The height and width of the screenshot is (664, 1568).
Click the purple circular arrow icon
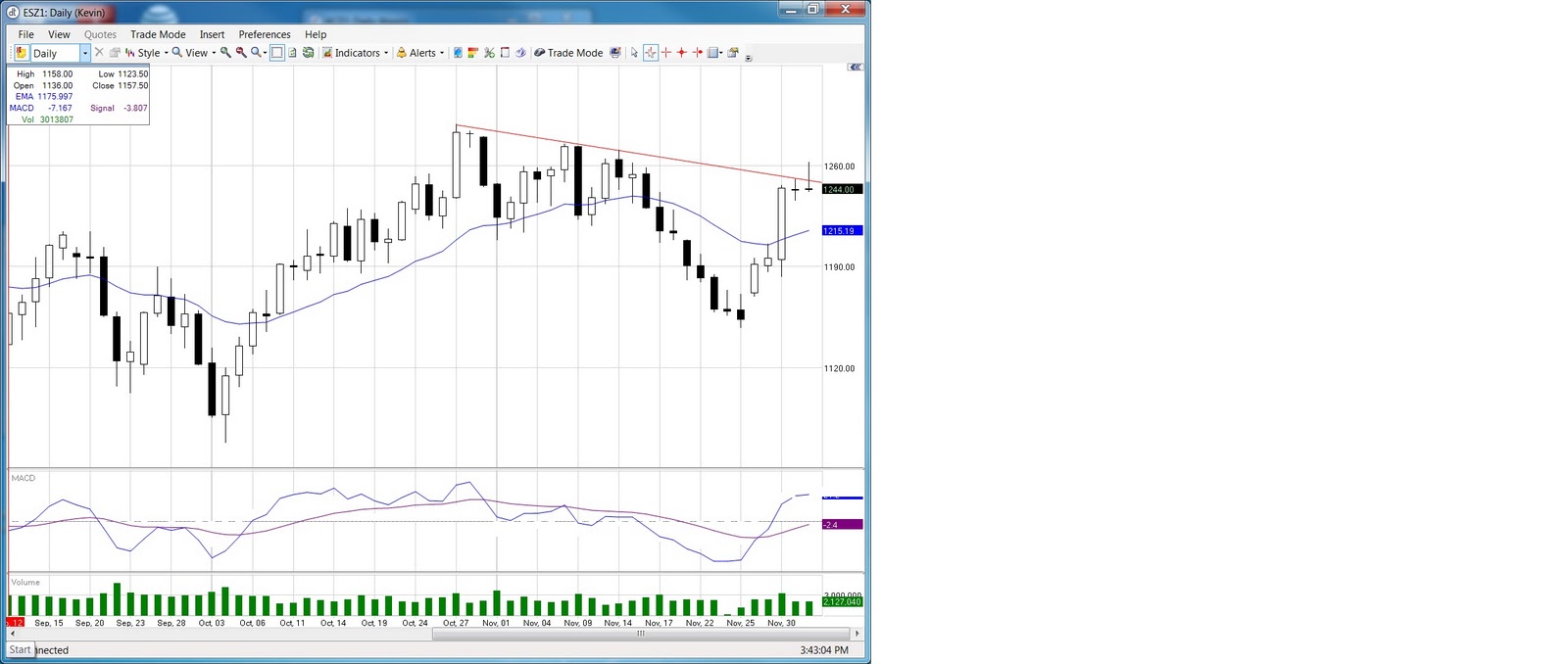pos(520,53)
